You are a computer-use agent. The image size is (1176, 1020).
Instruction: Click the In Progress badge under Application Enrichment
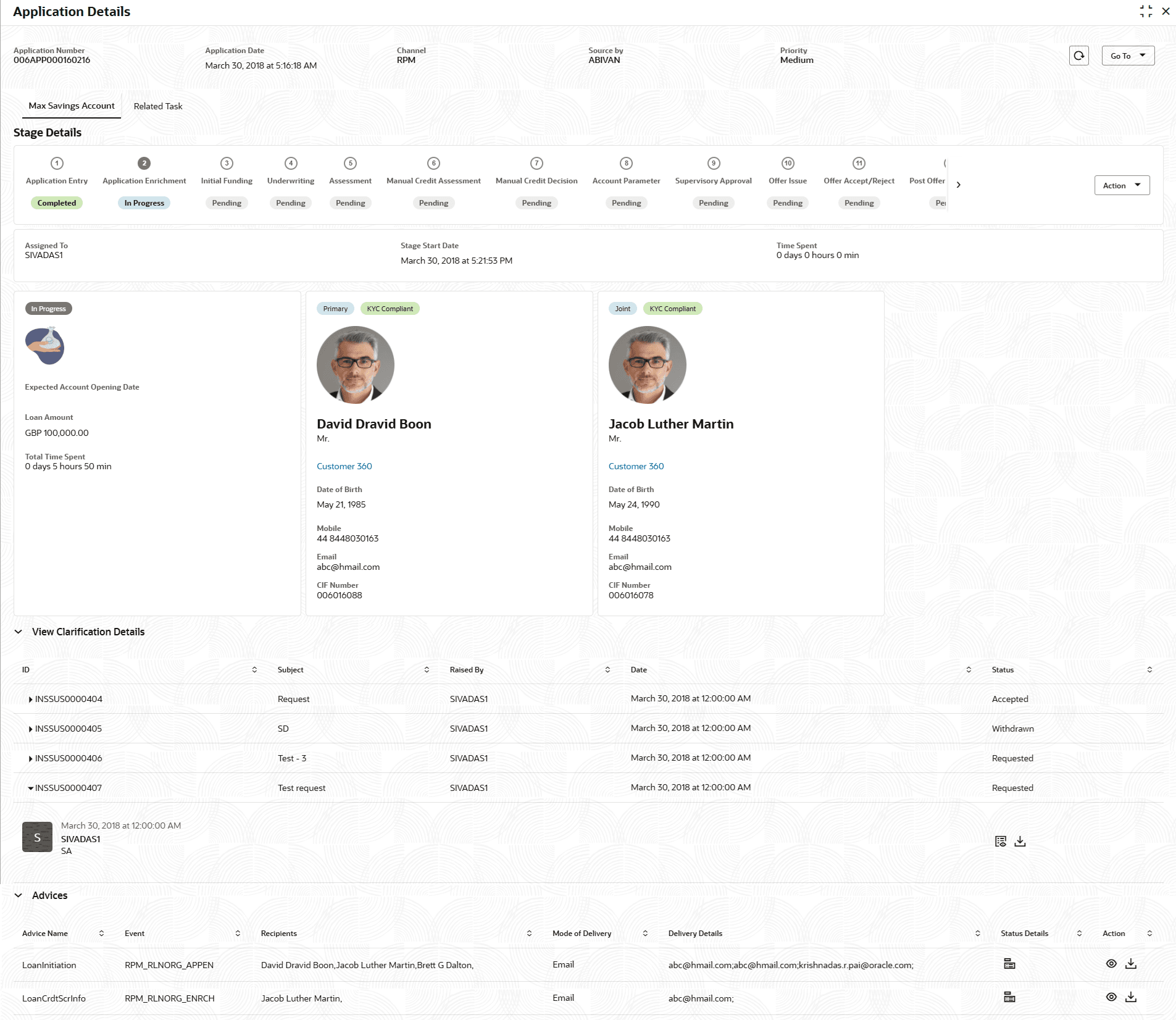coord(144,203)
